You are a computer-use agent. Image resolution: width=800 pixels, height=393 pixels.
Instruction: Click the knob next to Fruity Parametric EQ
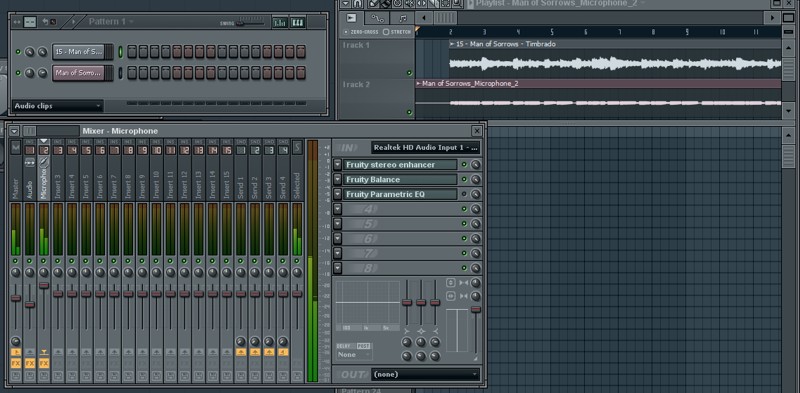(x=476, y=194)
